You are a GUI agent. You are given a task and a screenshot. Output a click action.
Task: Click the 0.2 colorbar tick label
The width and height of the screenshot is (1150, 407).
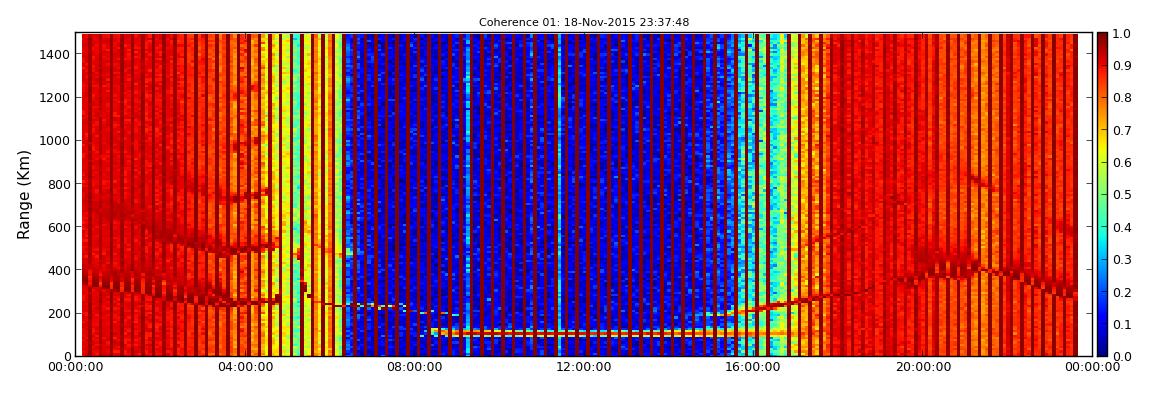coord(1124,292)
